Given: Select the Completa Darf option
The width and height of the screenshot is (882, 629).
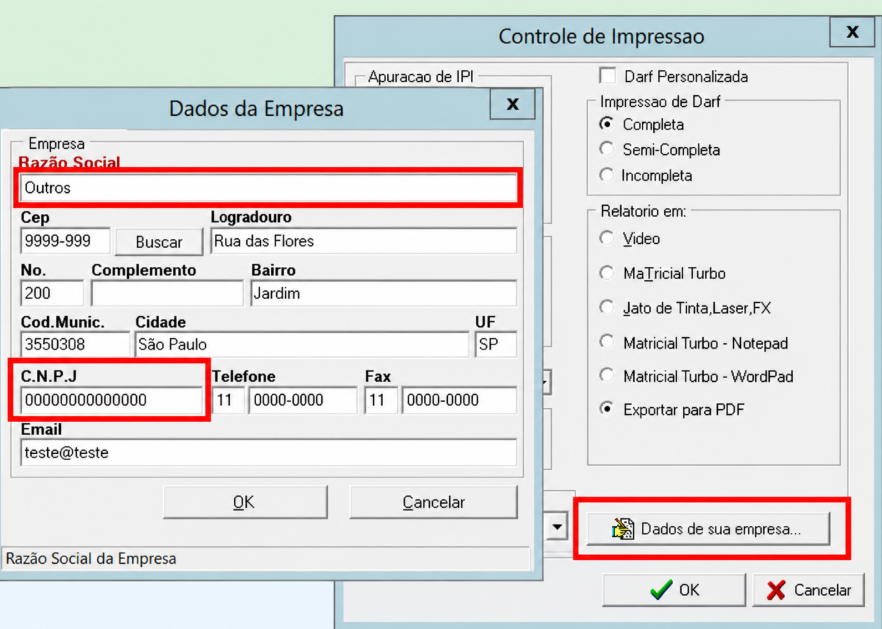Looking at the screenshot, I should [606, 123].
